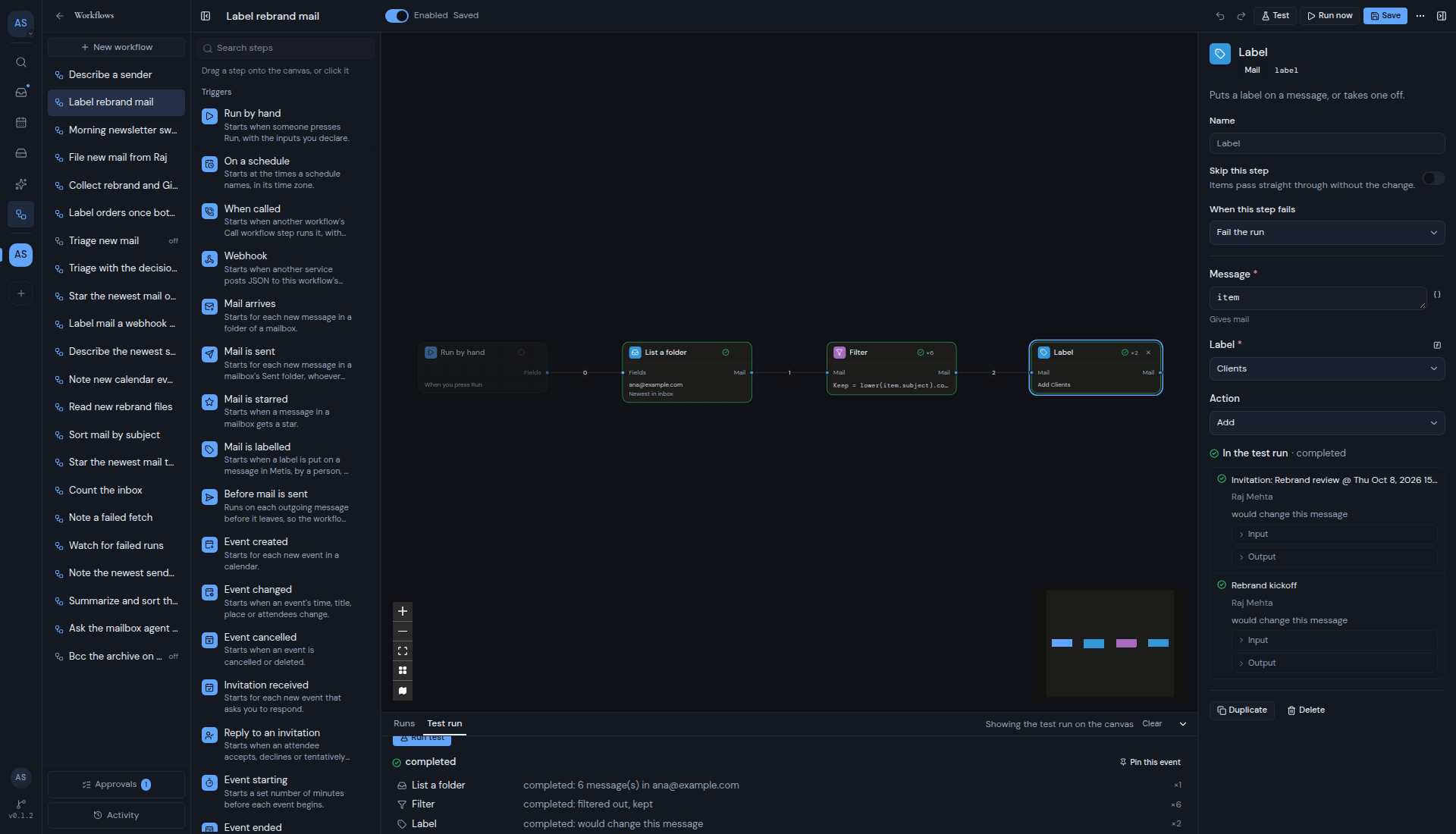Open the Triage new mail workflow

116,241
